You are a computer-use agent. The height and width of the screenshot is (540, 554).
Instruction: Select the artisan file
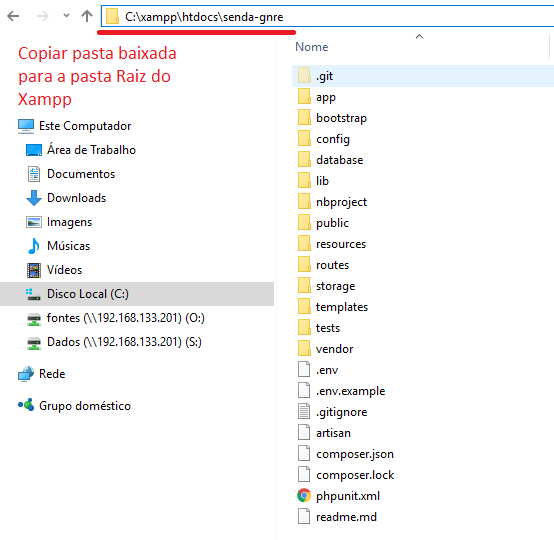[324, 433]
